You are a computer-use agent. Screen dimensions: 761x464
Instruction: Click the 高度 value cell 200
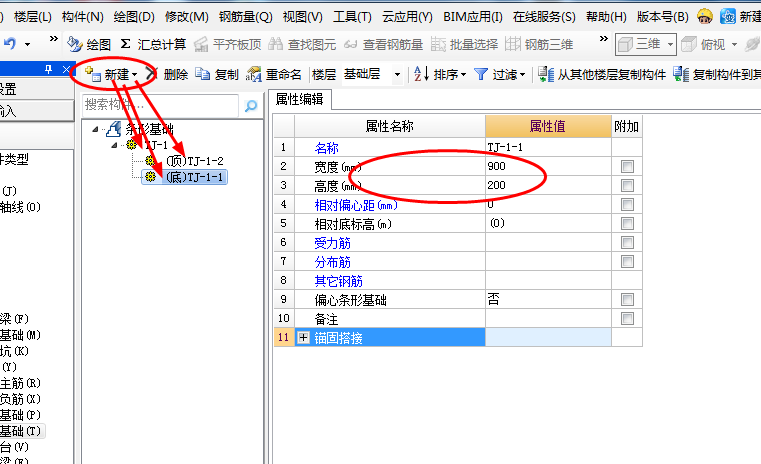548,185
